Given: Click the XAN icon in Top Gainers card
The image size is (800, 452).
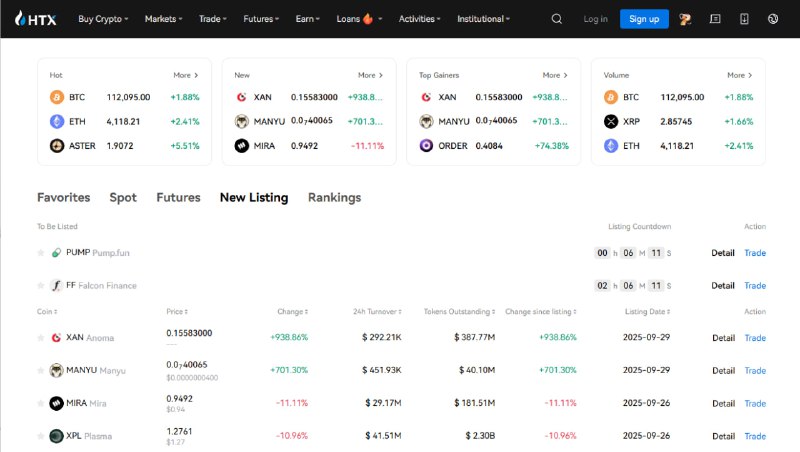Looking at the screenshot, I should click(426, 97).
